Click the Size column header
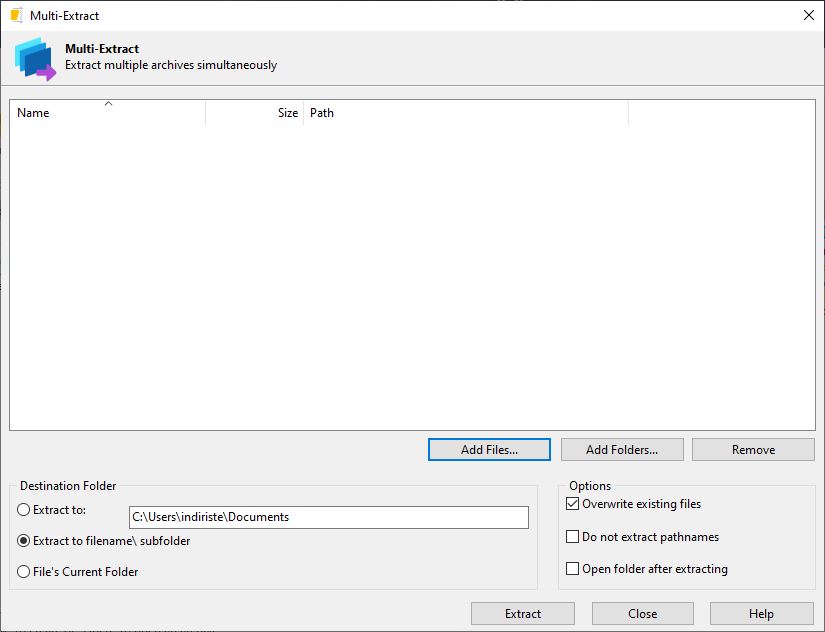 pyautogui.click(x=255, y=113)
